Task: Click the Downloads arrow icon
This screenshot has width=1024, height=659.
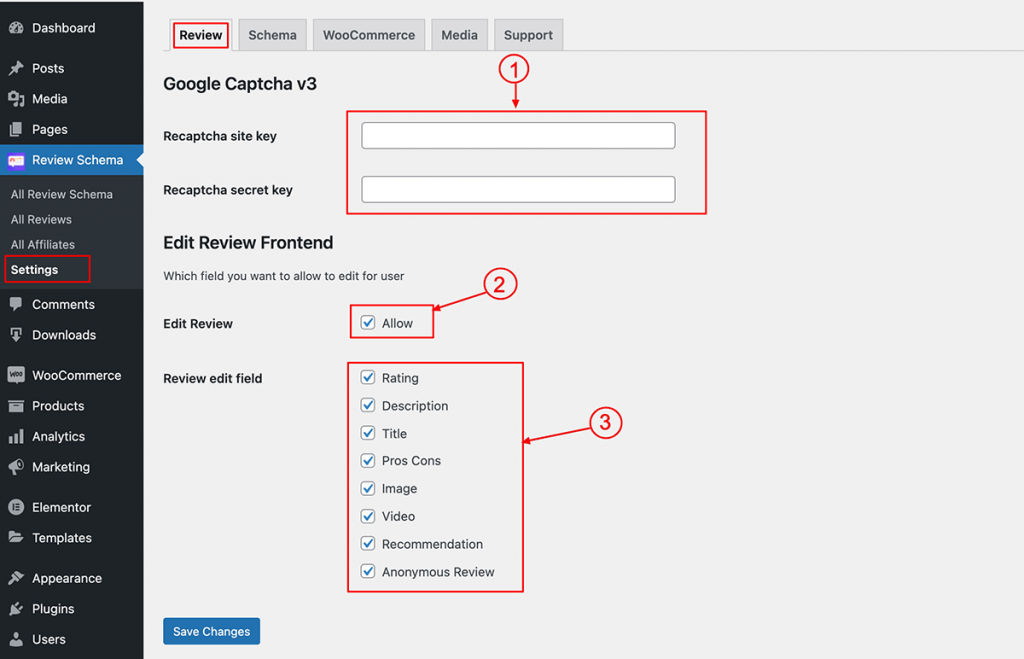Action: click(x=16, y=335)
